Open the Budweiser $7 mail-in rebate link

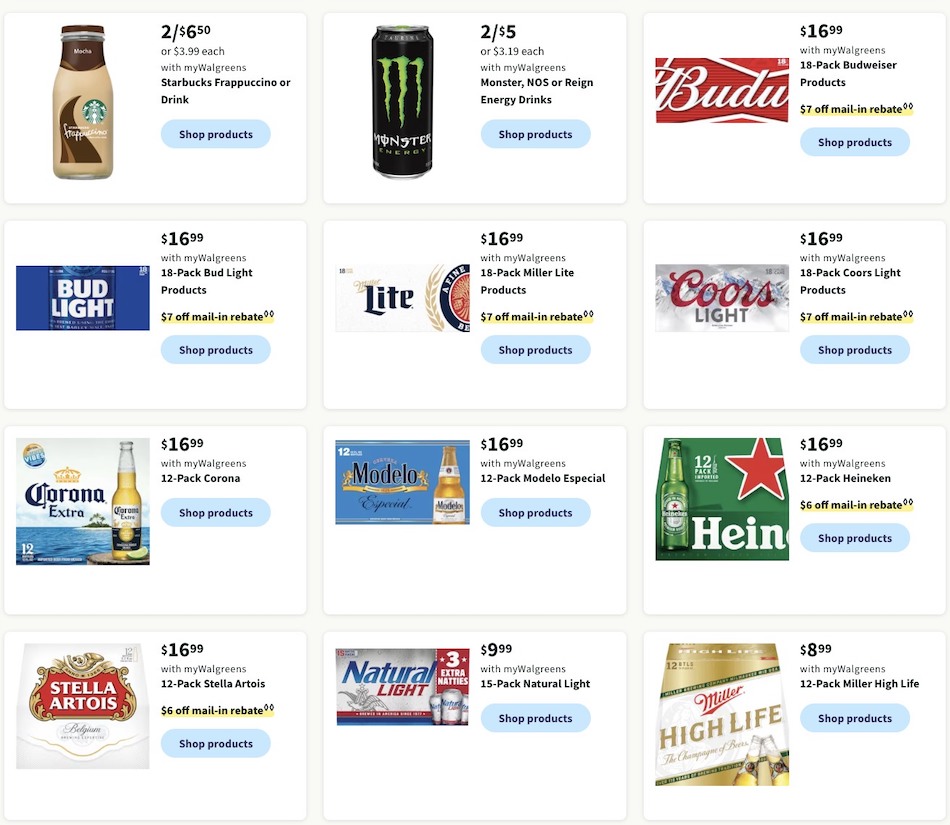(852, 108)
